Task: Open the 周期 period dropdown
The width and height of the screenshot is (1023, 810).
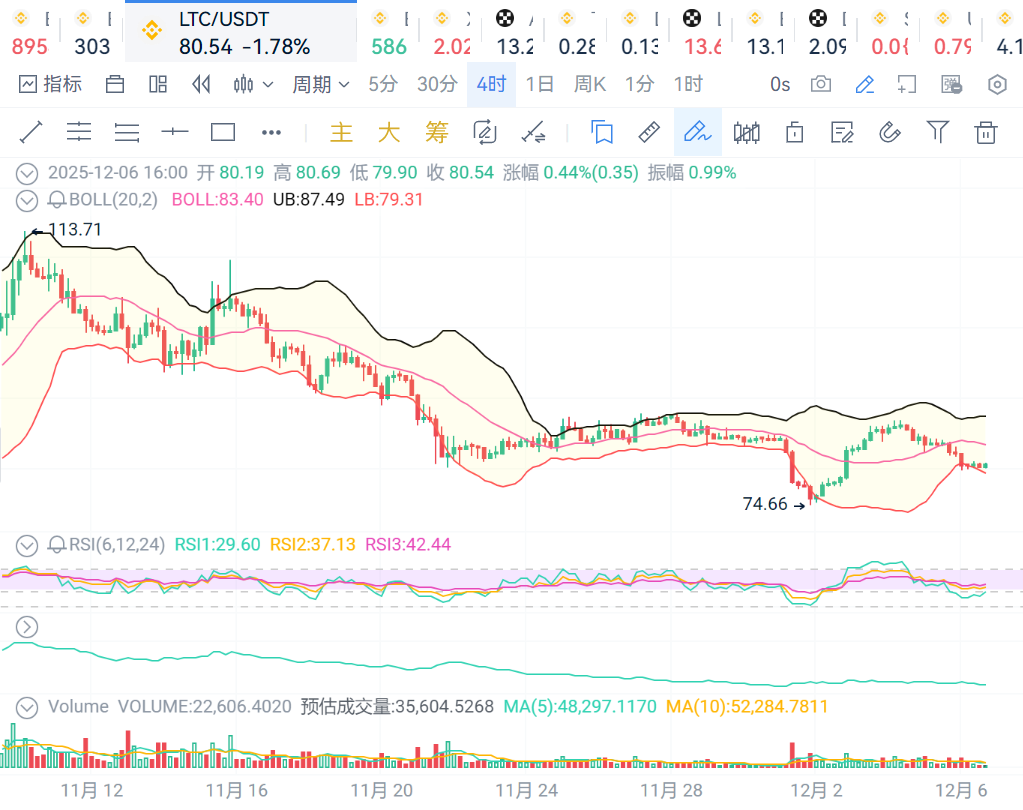Action: 320,85
